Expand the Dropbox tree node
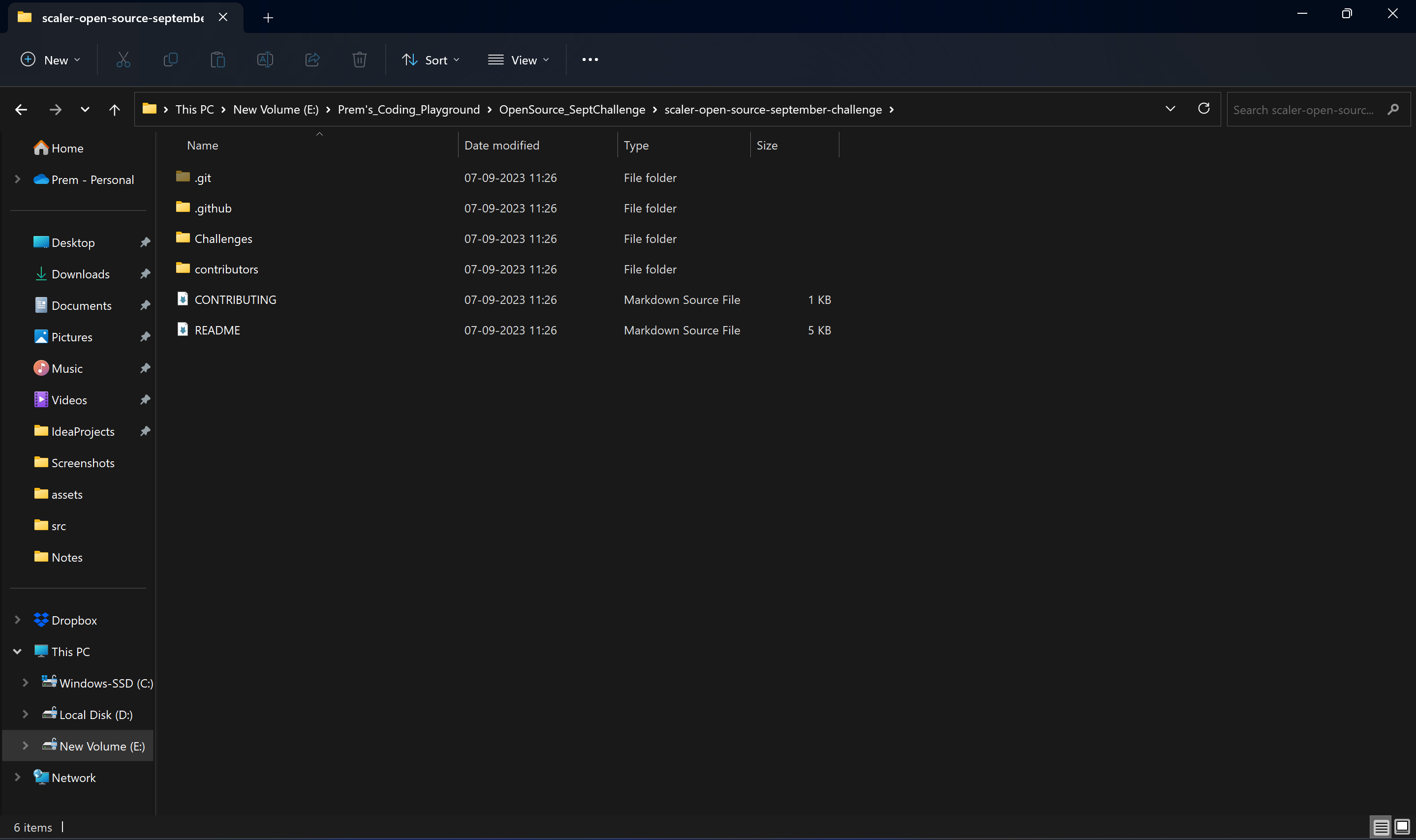 pyautogui.click(x=17, y=620)
